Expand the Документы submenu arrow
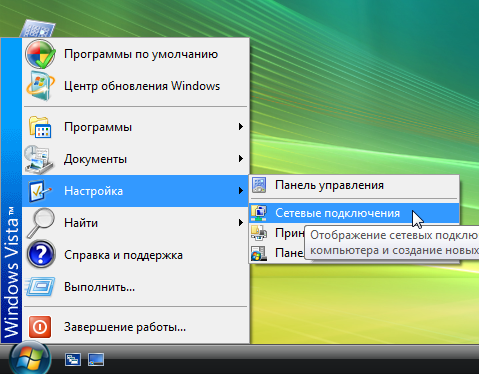Screen dimensions: 479x374 coord(241,159)
